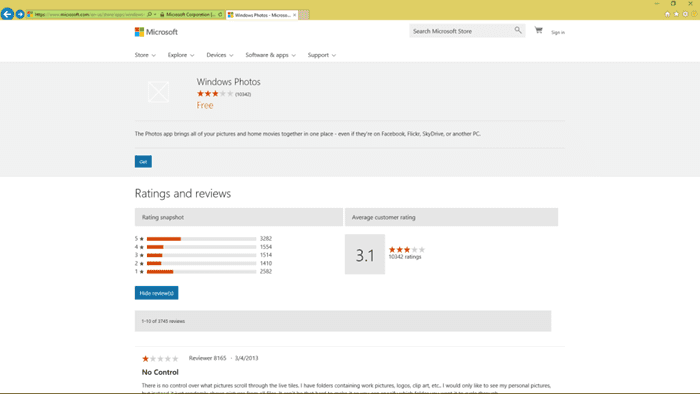
Task: Click the browser forward arrow button
Action: [20, 14]
